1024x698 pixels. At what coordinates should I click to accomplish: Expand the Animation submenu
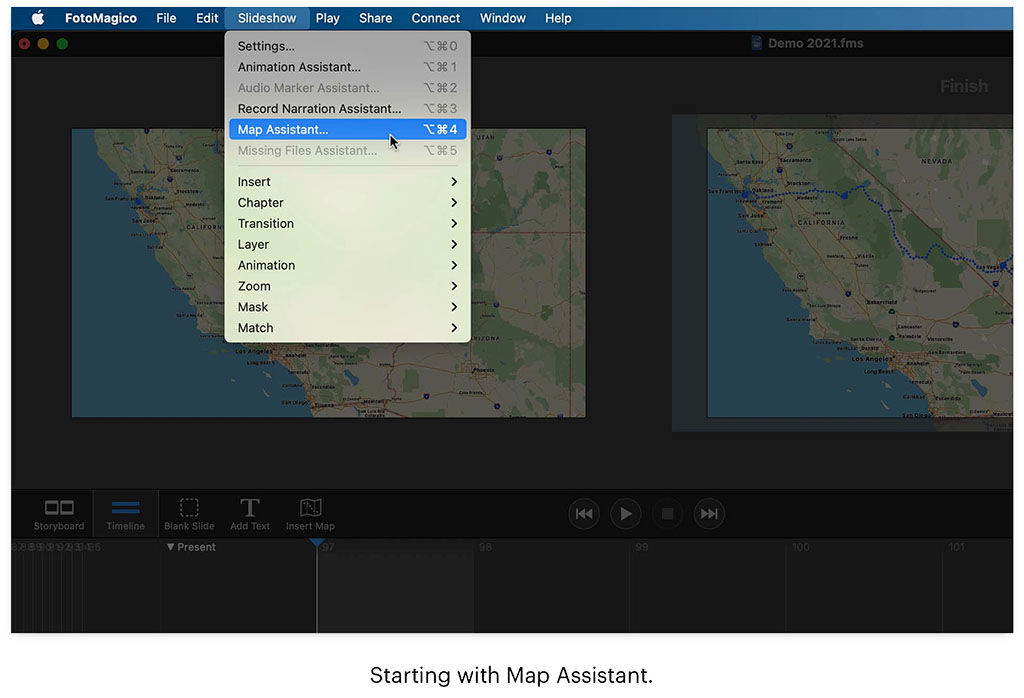click(x=347, y=266)
